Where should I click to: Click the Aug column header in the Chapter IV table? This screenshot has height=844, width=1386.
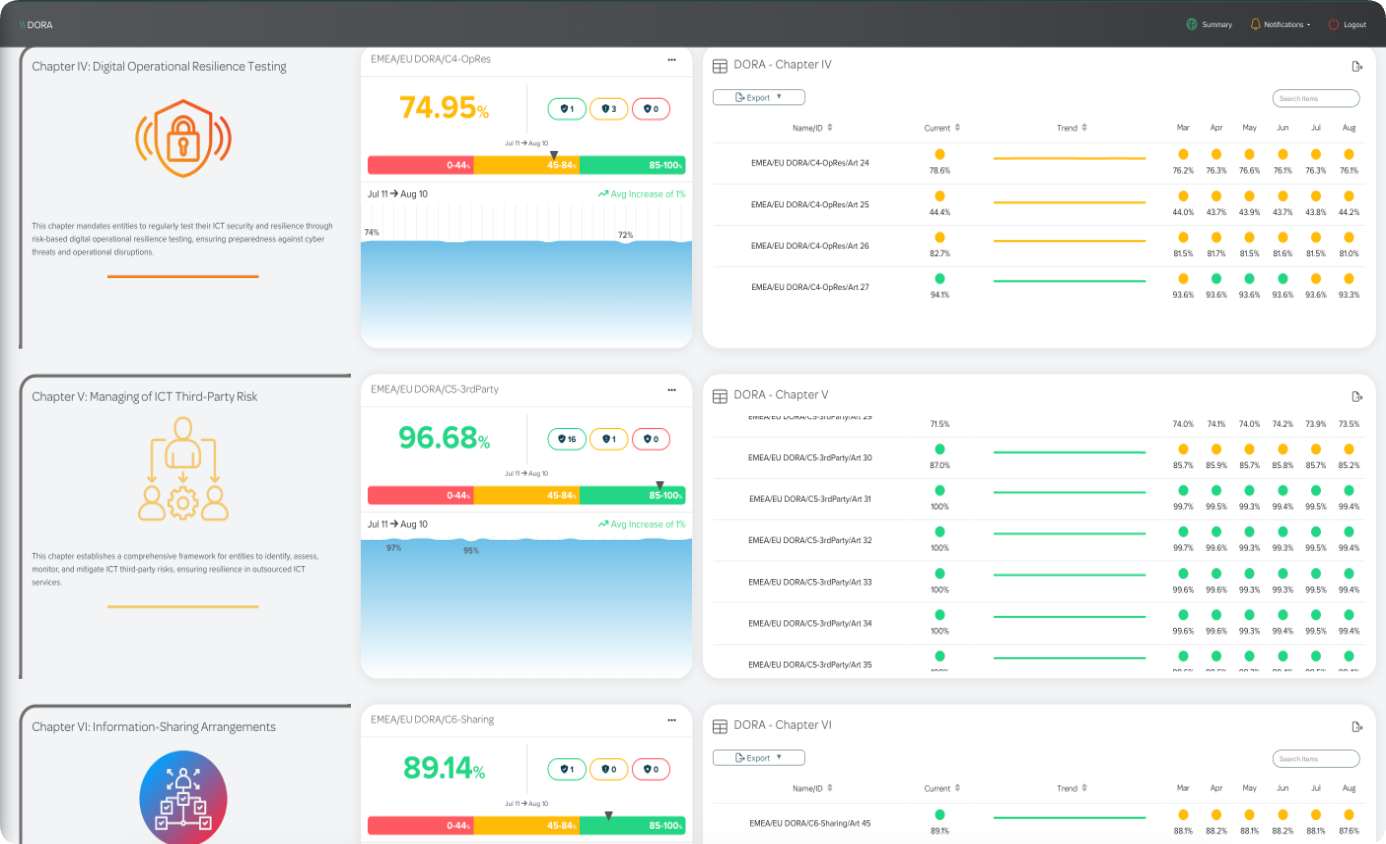1349,128
